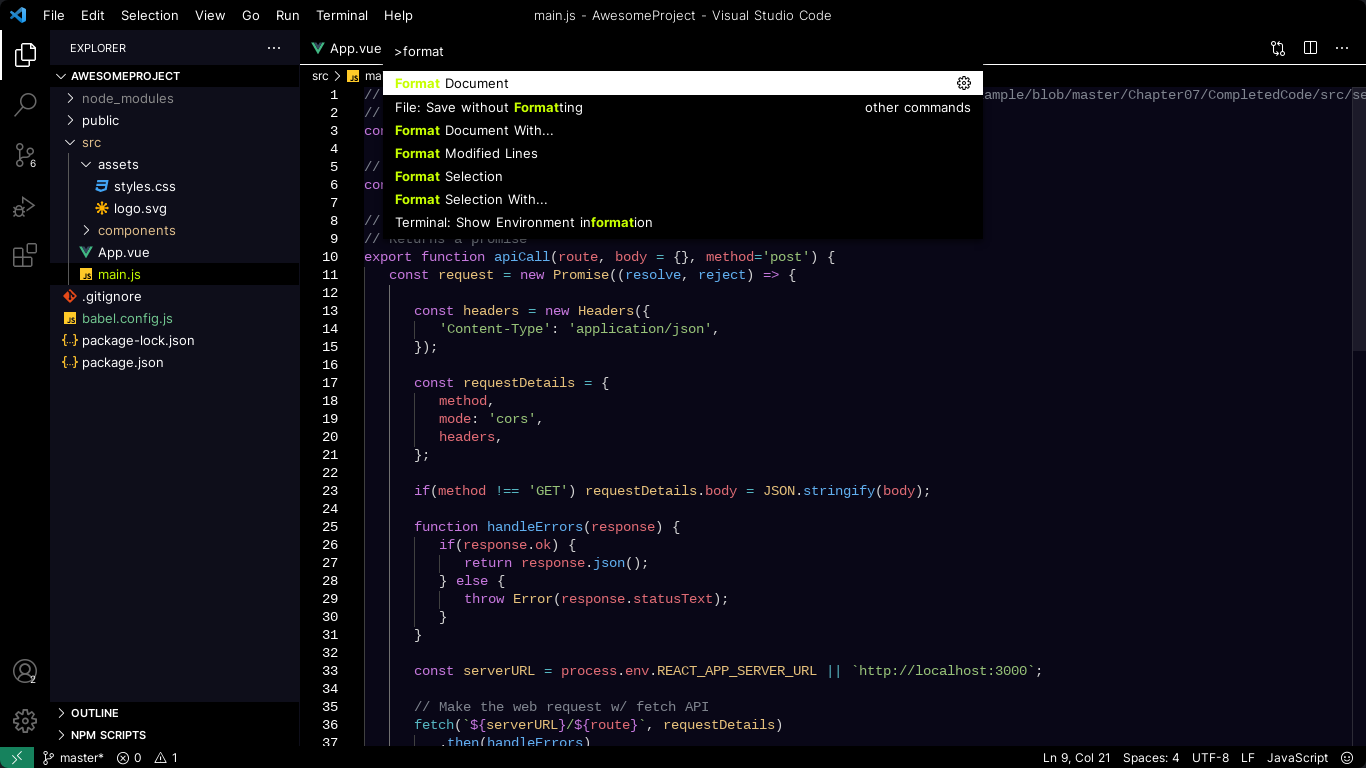Choose Format Selection With... command
Screen dimensions: 1366x768
(683, 199)
